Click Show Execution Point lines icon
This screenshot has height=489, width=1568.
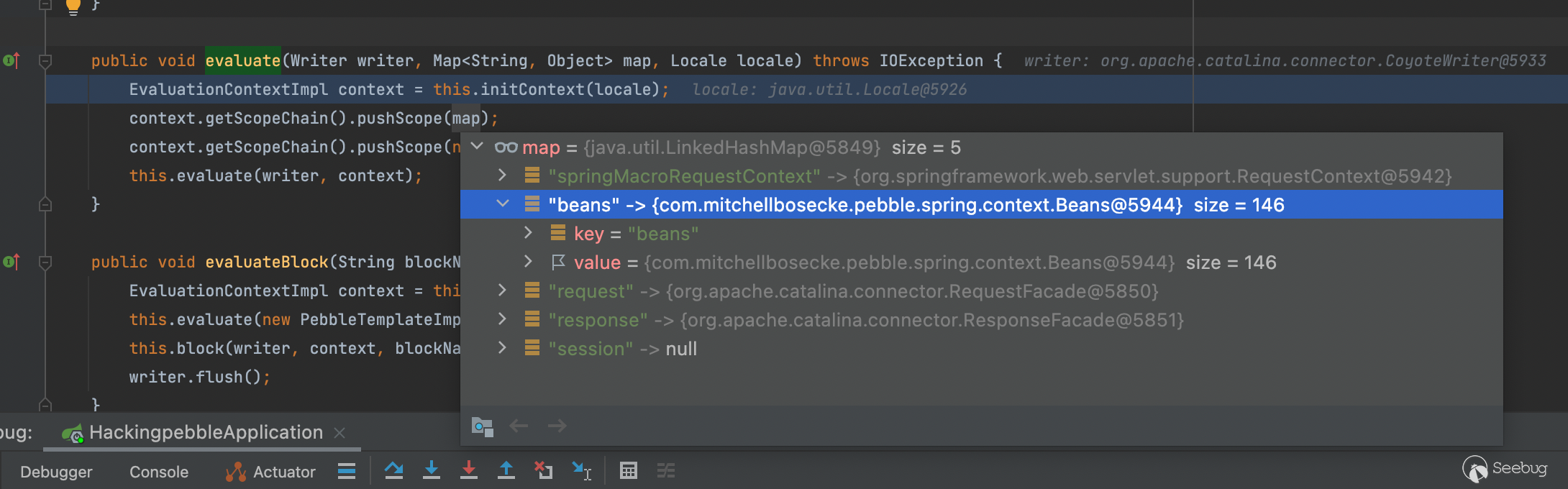(x=347, y=471)
